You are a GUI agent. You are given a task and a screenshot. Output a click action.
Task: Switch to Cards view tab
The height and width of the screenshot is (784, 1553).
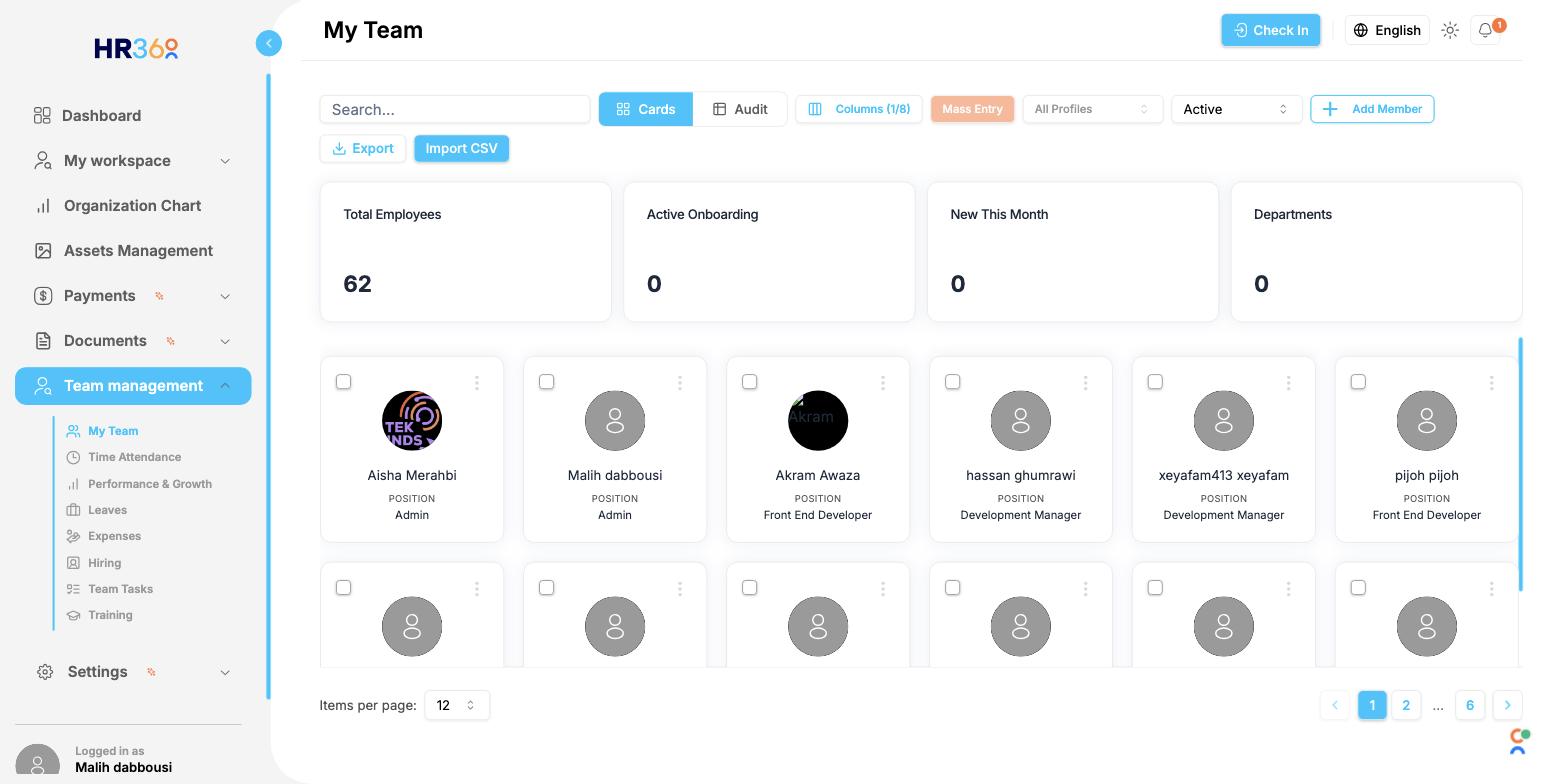tap(646, 109)
